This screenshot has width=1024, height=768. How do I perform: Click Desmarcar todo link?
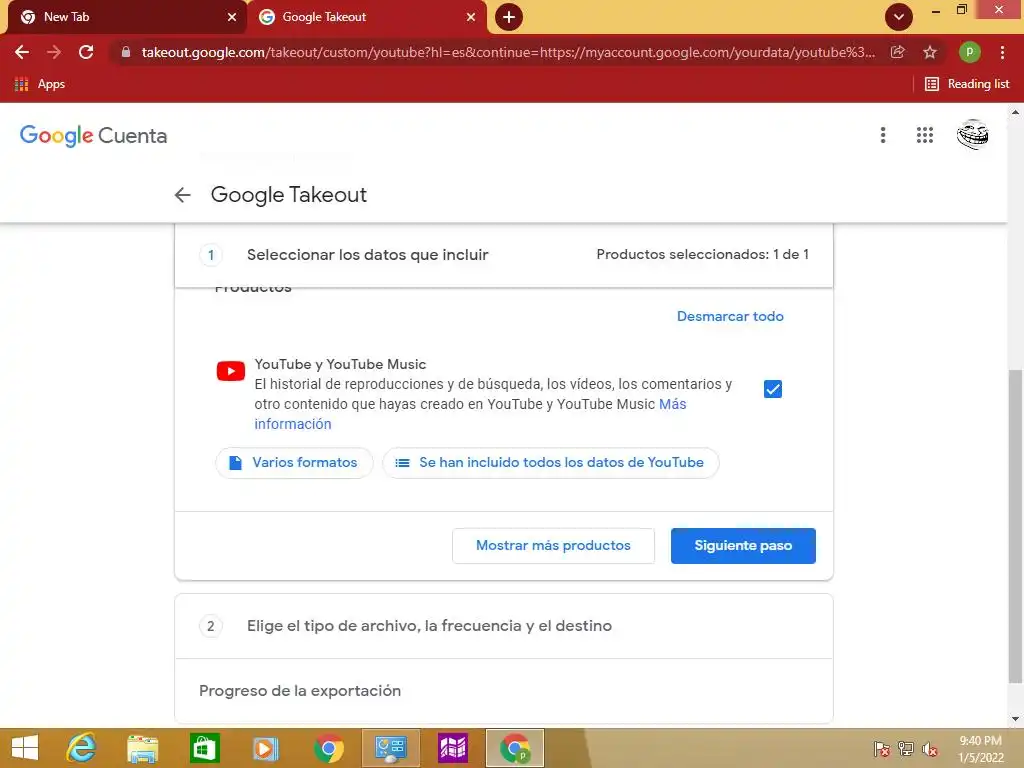pos(730,316)
